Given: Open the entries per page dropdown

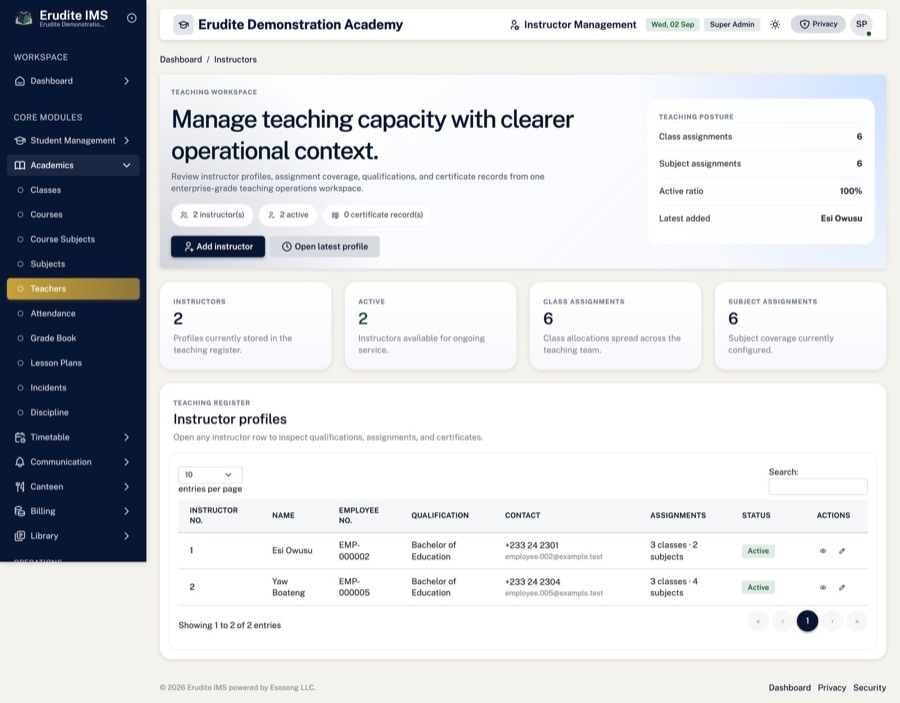Looking at the screenshot, I should (210, 475).
